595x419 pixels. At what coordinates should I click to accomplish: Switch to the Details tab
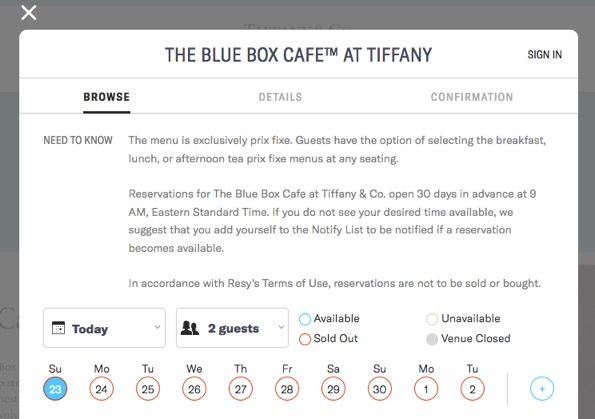tap(280, 97)
